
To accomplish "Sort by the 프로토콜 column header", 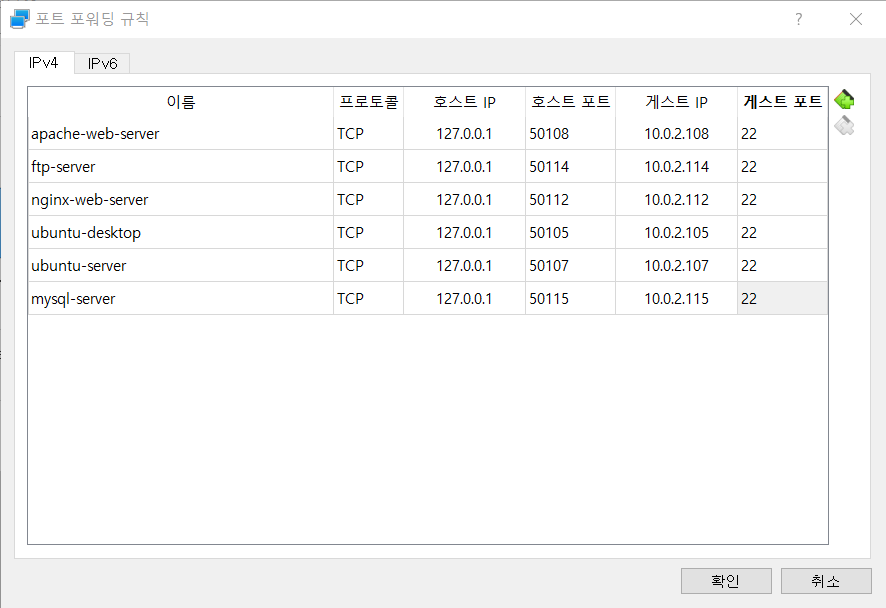I will pyautogui.click(x=368, y=102).
